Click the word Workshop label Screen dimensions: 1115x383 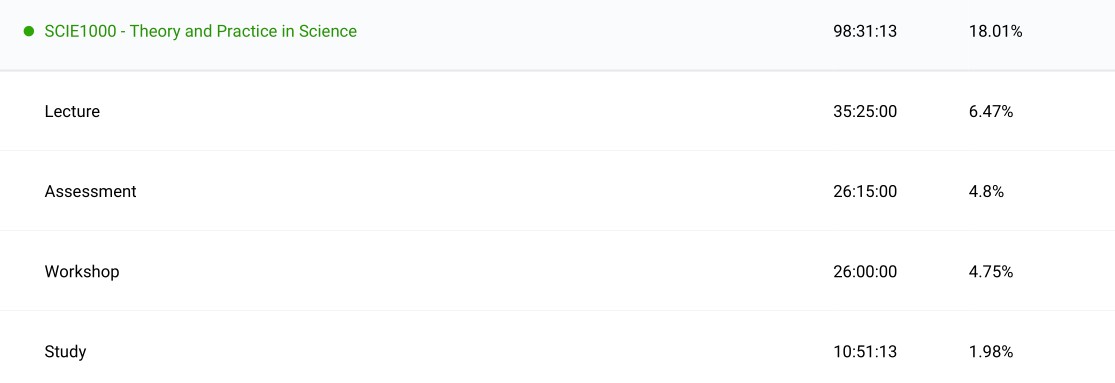pyautogui.click(x=82, y=272)
